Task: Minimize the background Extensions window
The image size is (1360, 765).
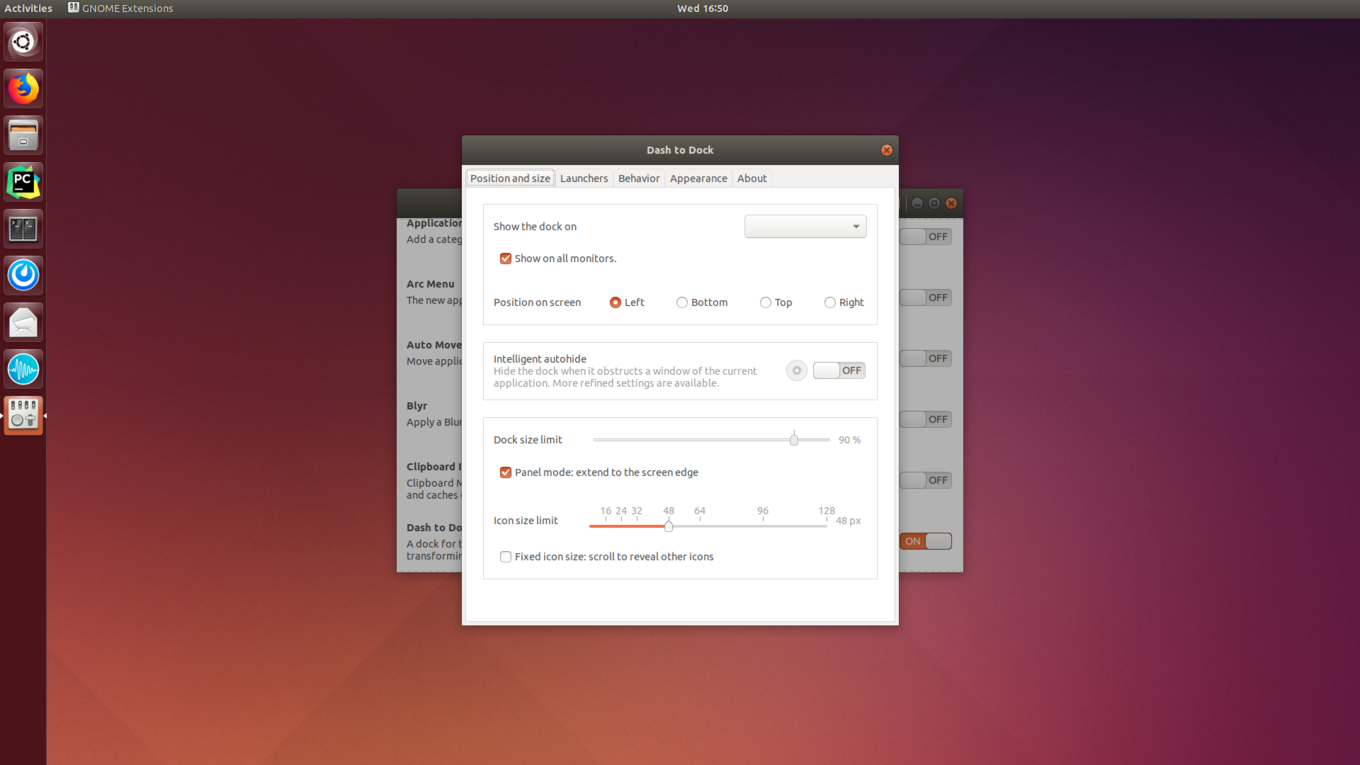Action: (x=917, y=203)
